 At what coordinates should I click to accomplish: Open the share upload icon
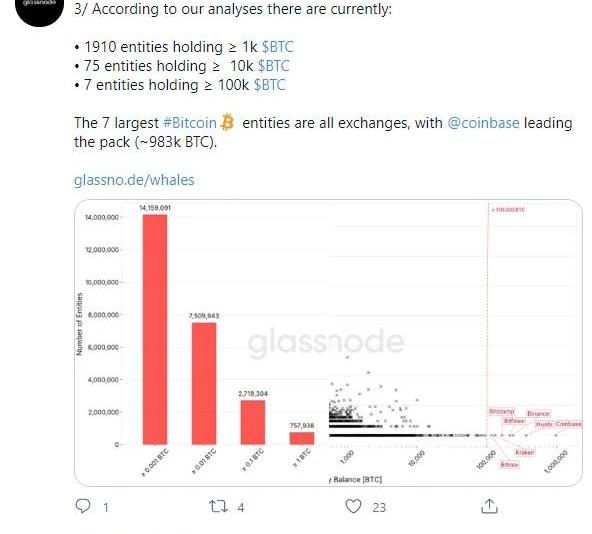click(x=489, y=506)
